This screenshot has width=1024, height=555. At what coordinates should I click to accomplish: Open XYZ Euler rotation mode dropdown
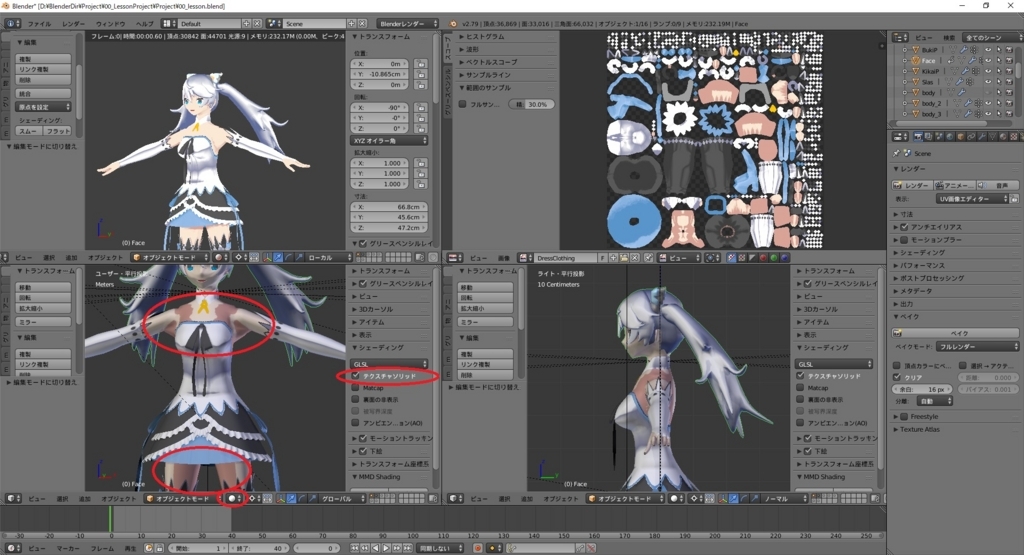tap(389, 140)
